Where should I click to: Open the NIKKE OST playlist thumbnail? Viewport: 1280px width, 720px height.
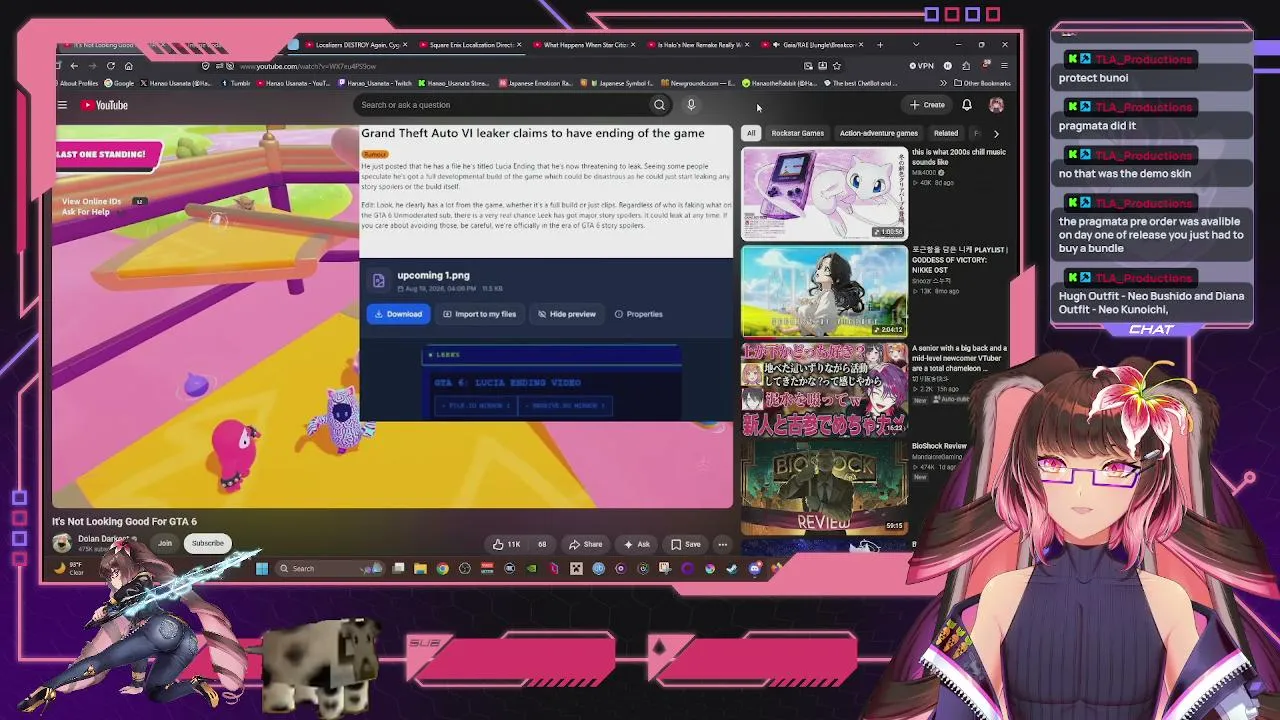pyautogui.click(x=824, y=291)
